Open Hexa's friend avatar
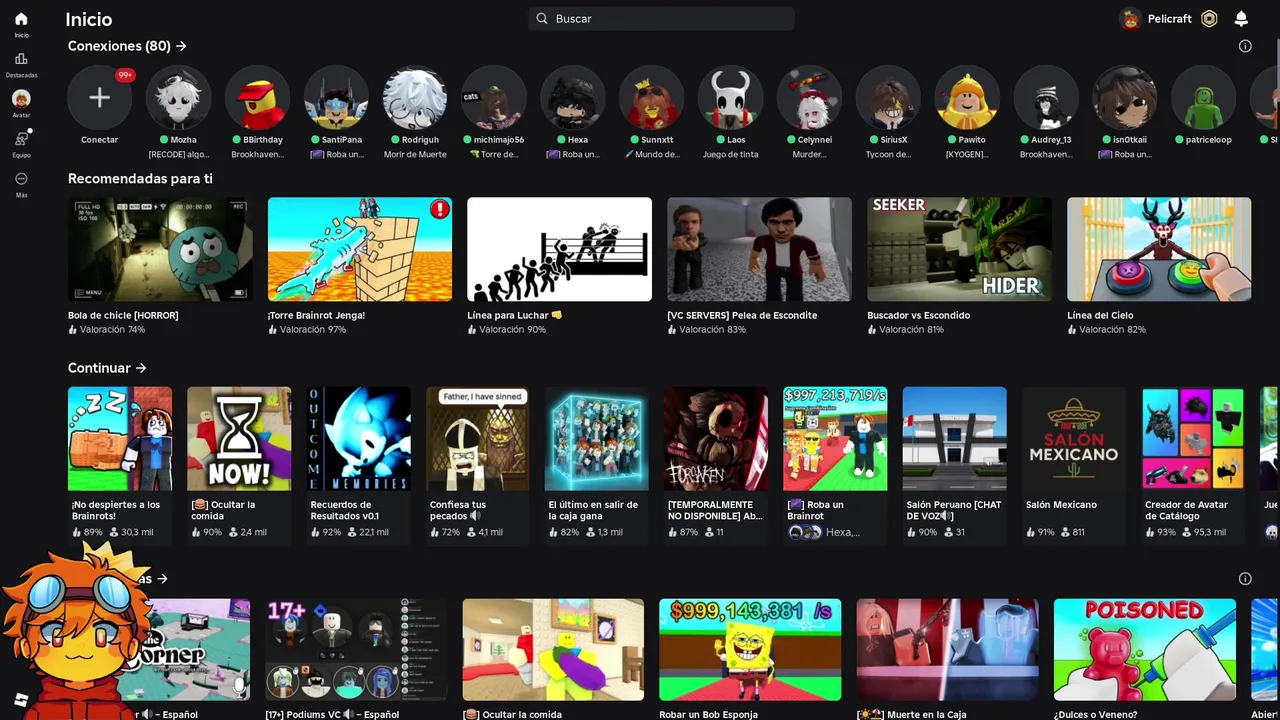 573,97
